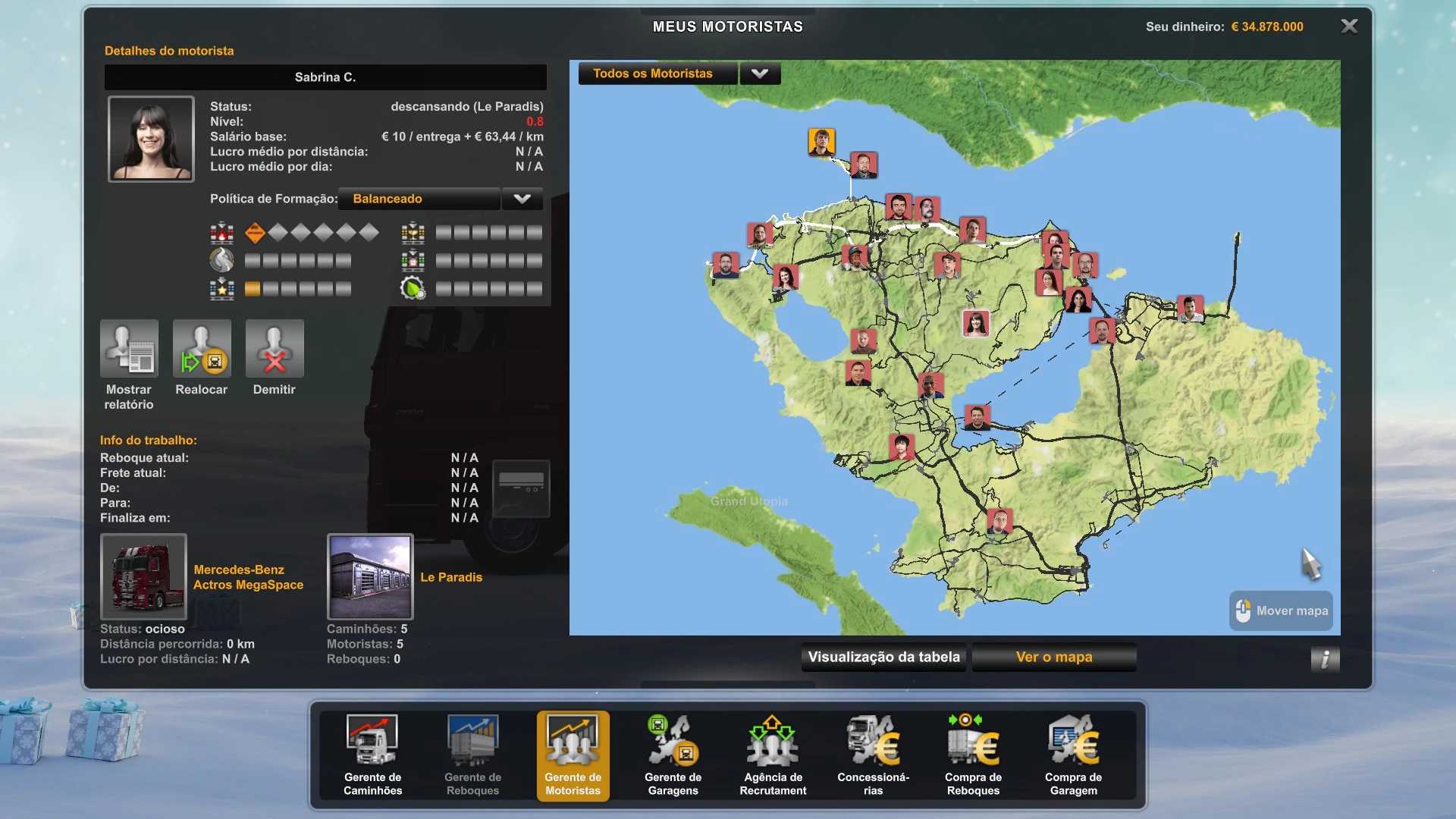The width and height of the screenshot is (1456, 819).
Task: Select the Ver o mapa tab
Action: click(x=1053, y=657)
